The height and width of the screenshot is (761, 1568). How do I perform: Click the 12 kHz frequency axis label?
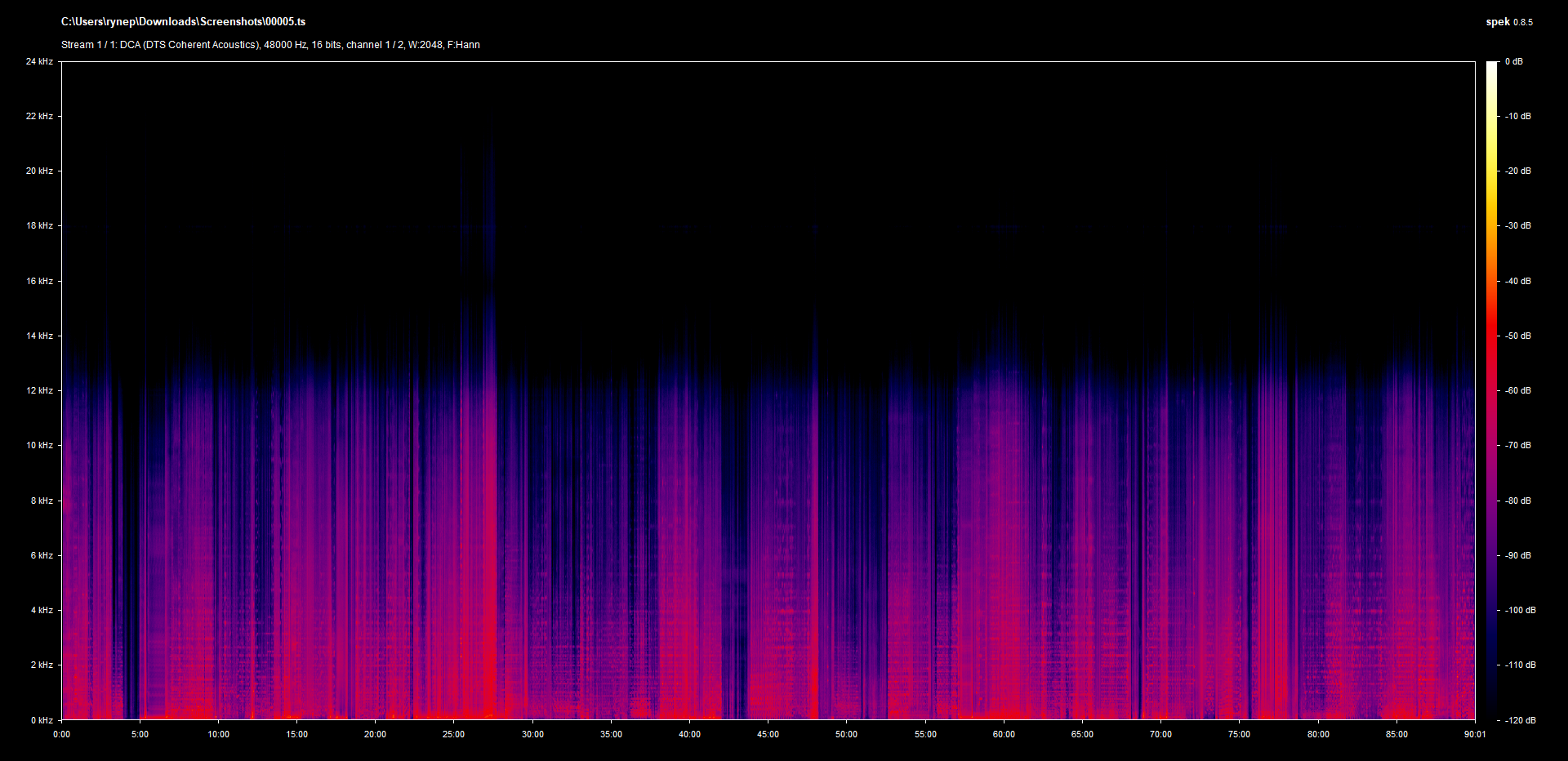[x=39, y=390]
